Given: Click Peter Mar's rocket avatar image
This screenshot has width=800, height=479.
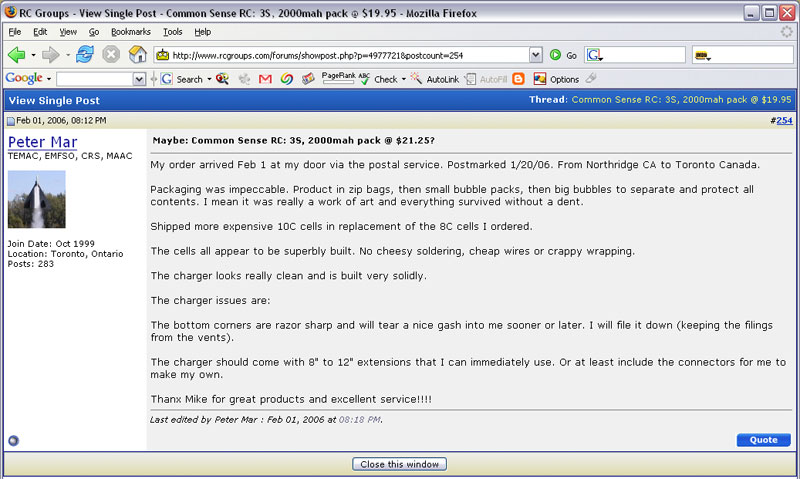Looking at the screenshot, I should click(x=37, y=199).
